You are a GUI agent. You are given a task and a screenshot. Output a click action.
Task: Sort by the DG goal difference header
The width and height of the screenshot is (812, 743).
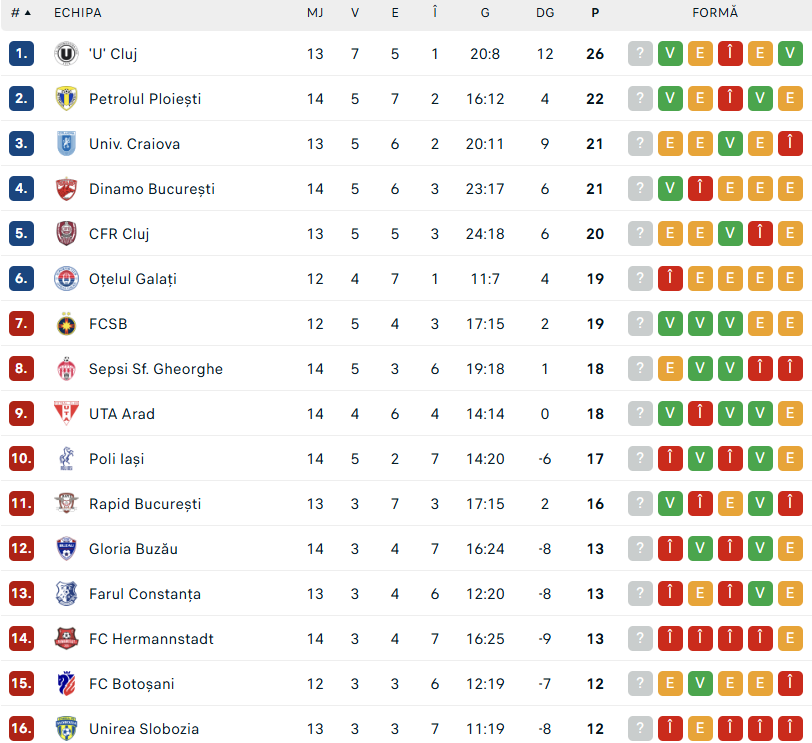[545, 13]
